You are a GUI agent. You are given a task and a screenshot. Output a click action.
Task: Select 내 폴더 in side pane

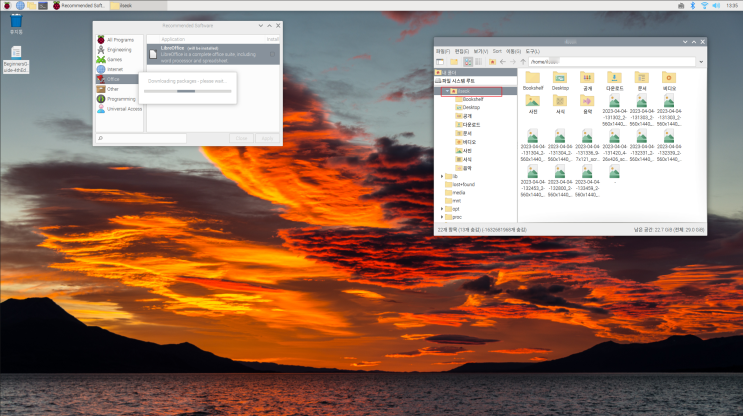pos(476,72)
